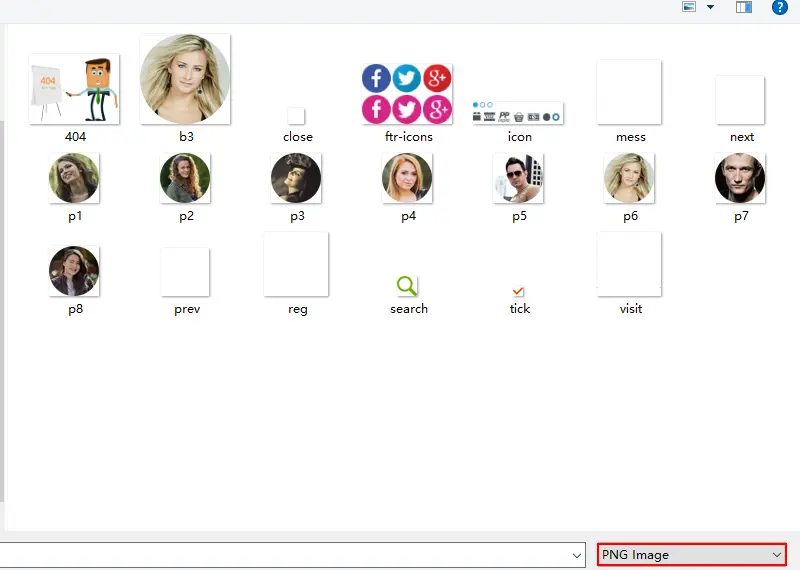Select the mess image file
800x570 pixels.
pos(629,92)
